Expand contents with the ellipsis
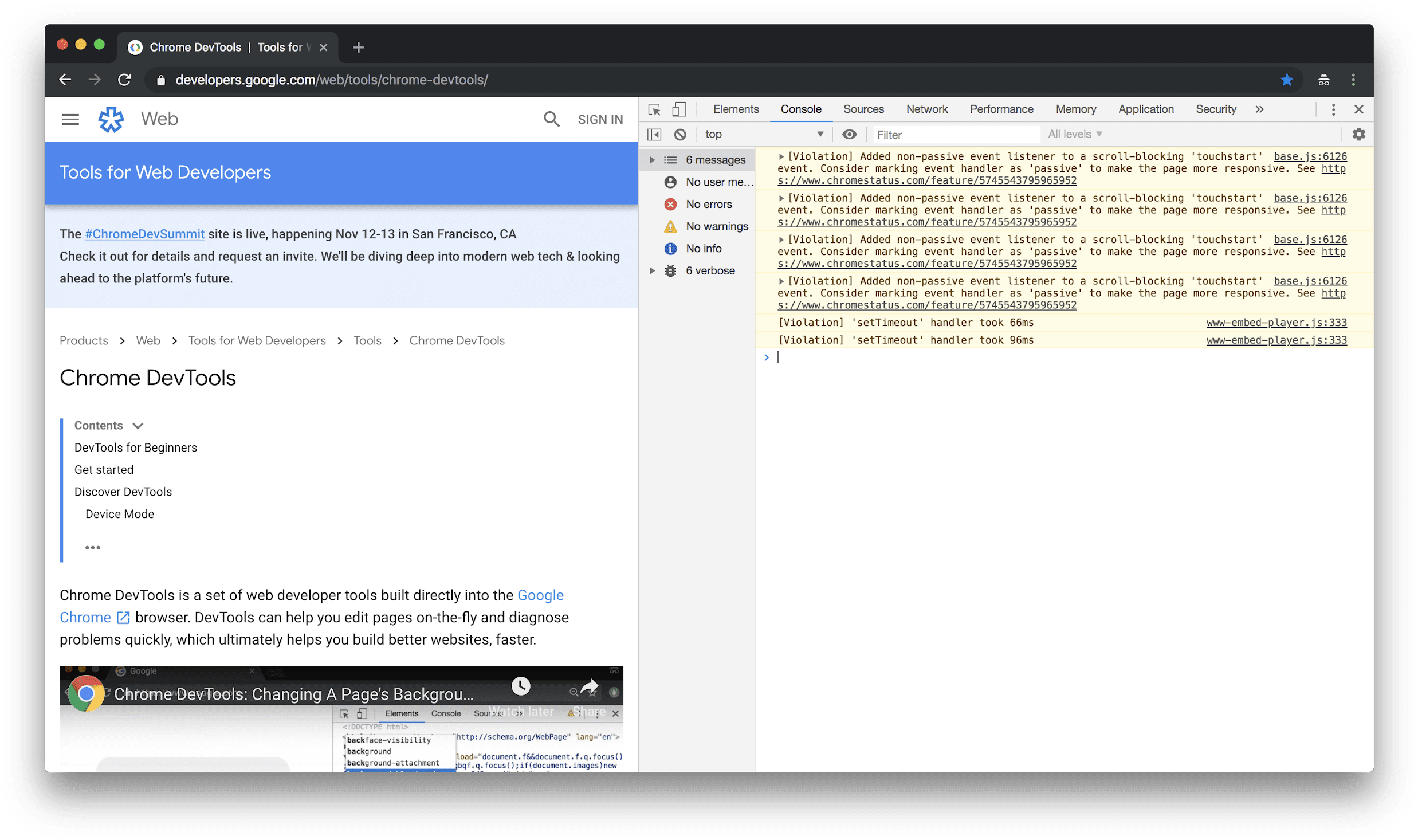The height and width of the screenshot is (840, 1418). 92,548
